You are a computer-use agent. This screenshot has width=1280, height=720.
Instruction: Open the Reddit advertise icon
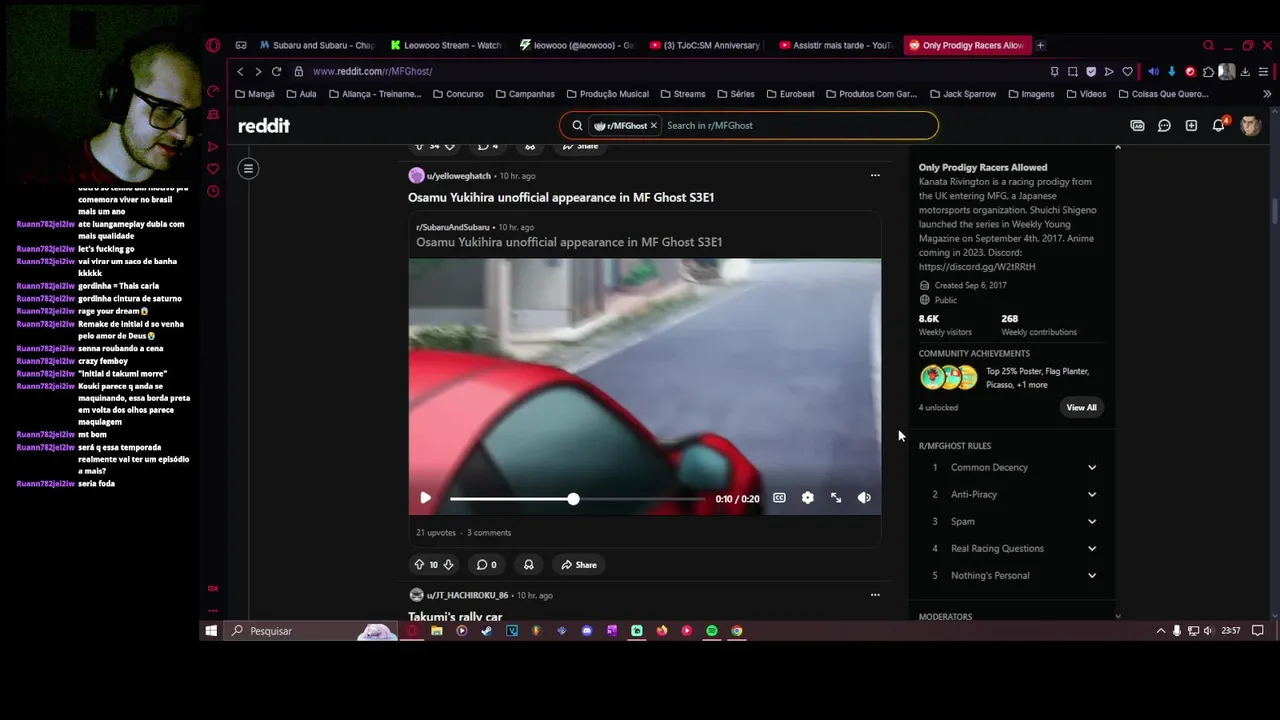click(1137, 125)
